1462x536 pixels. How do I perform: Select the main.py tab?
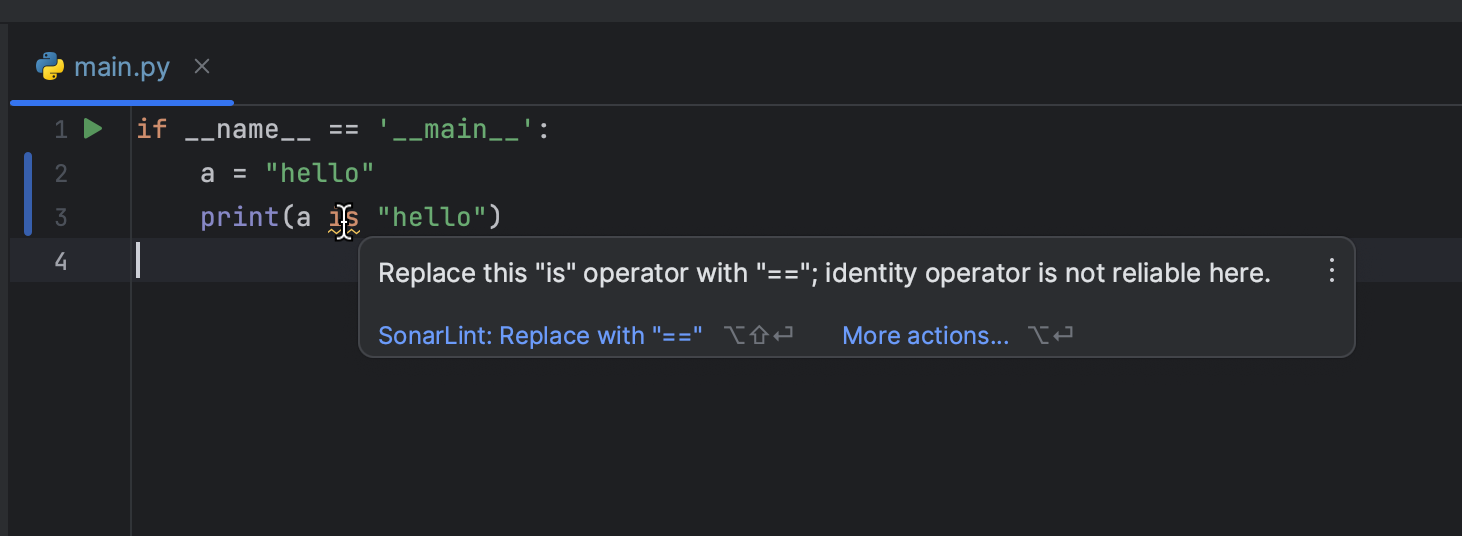pyautogui.click(x=122, y=68)
